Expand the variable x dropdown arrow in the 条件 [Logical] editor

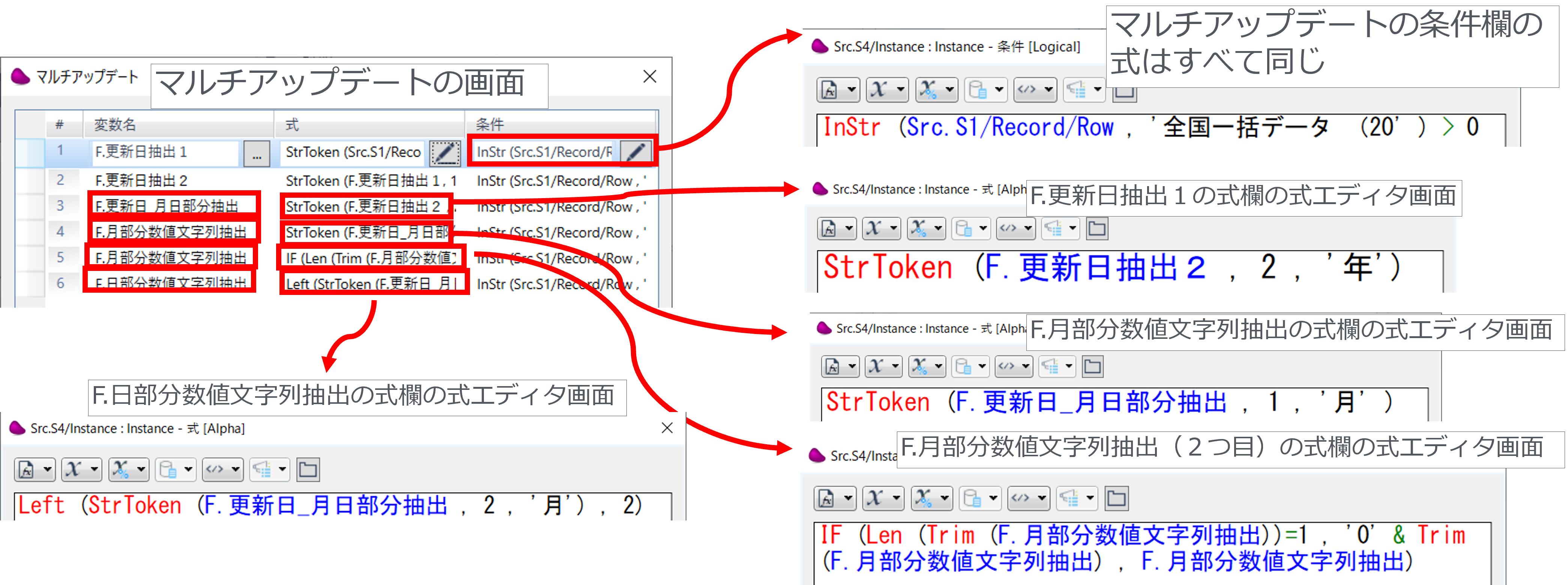[900, 90]
